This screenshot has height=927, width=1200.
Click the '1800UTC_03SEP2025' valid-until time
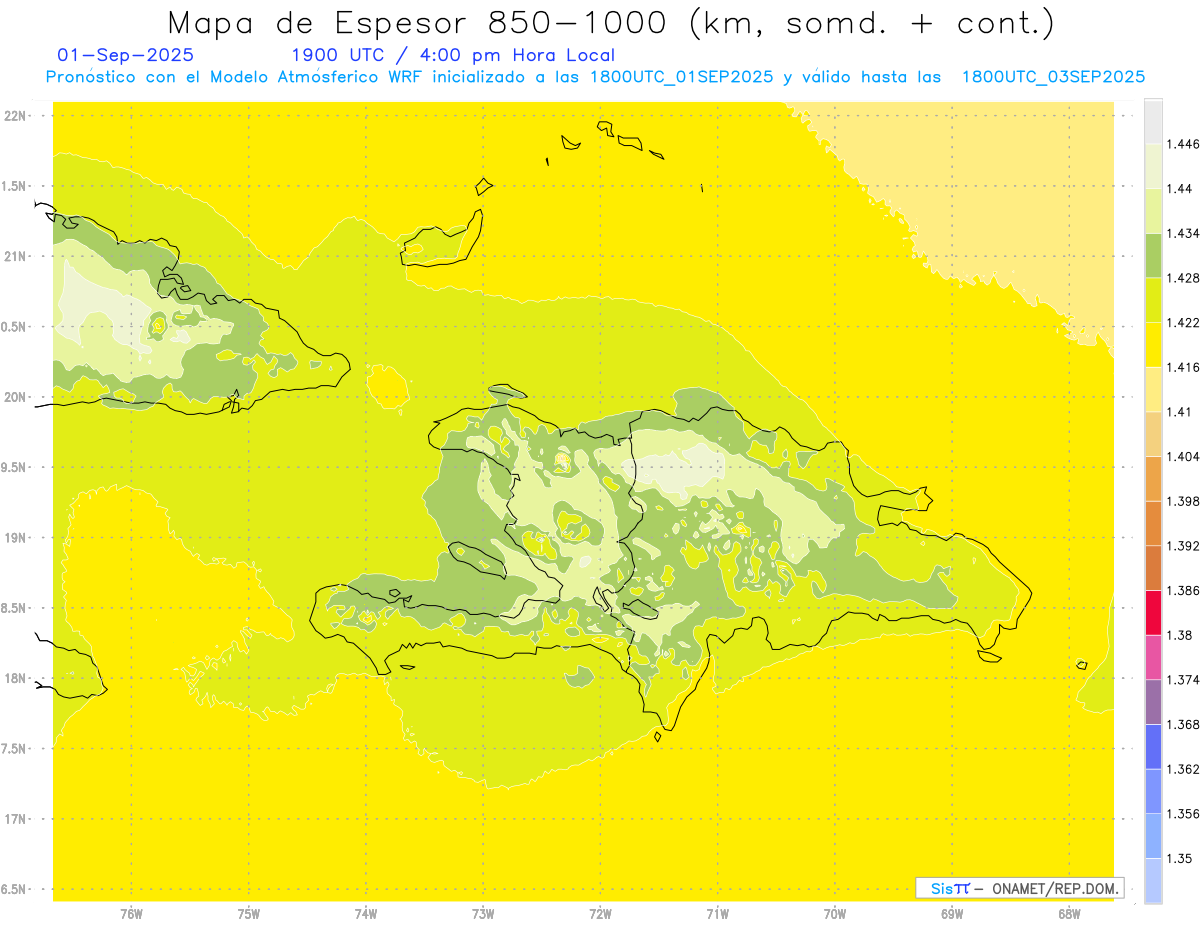pos(1053,77)
